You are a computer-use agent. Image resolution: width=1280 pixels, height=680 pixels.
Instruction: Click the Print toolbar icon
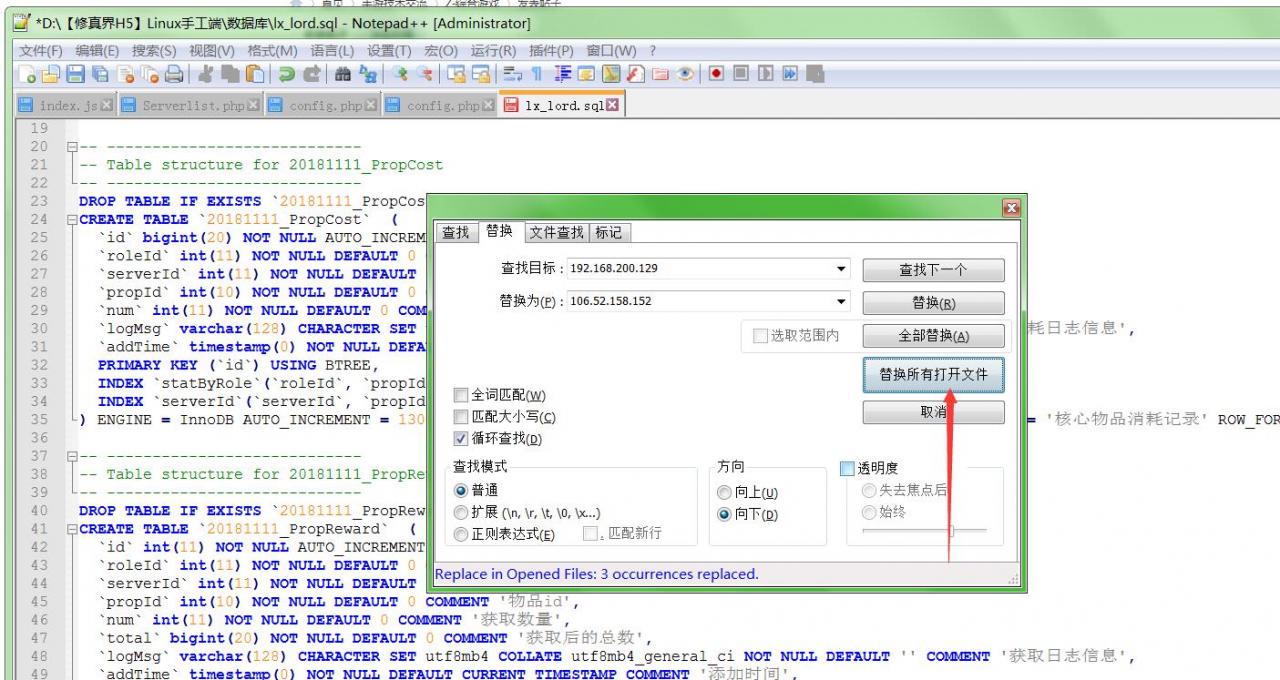tap(173, 75)
